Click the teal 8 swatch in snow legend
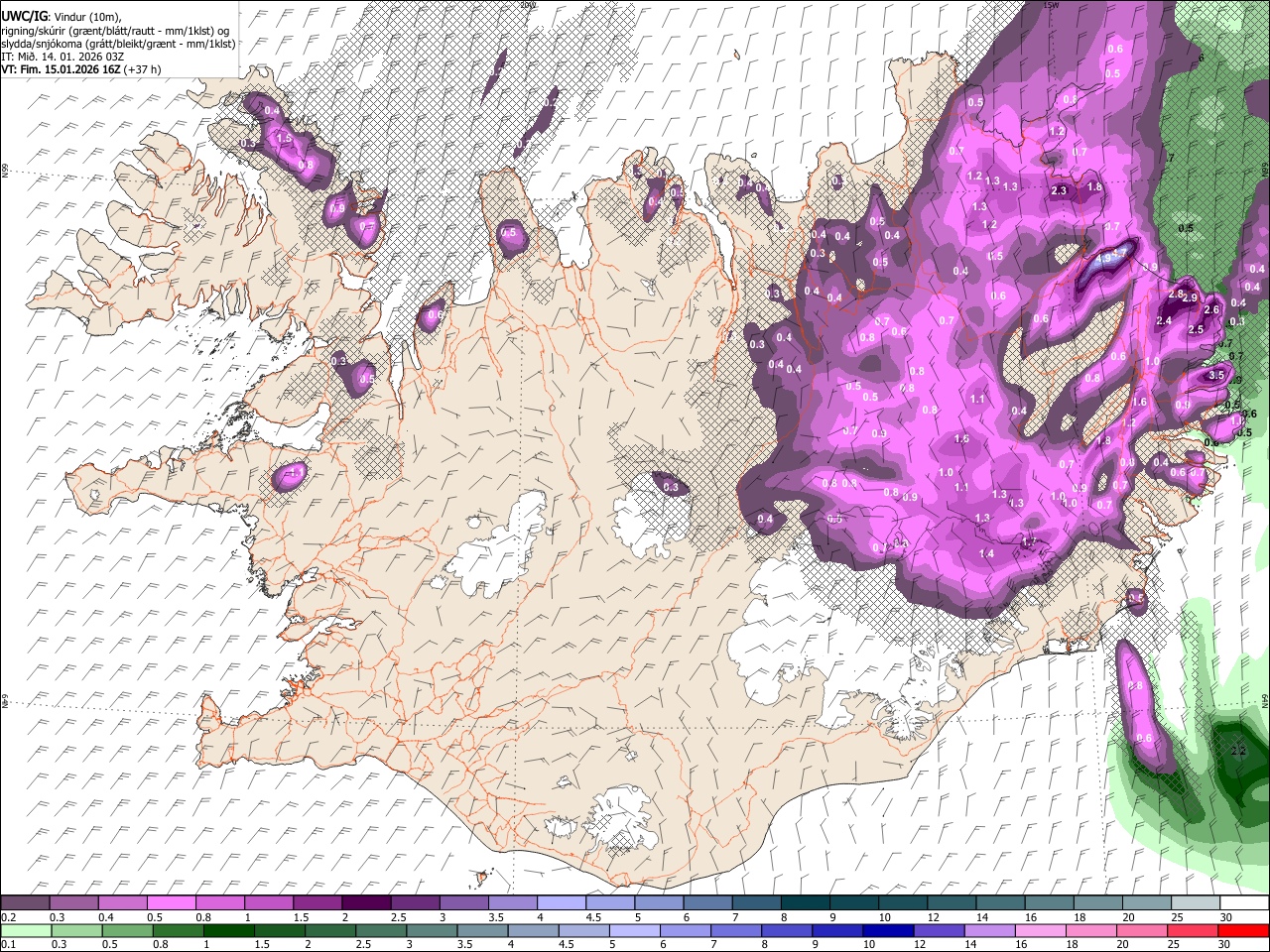Viewport: 1270px width, 952px height. (805, 902)
